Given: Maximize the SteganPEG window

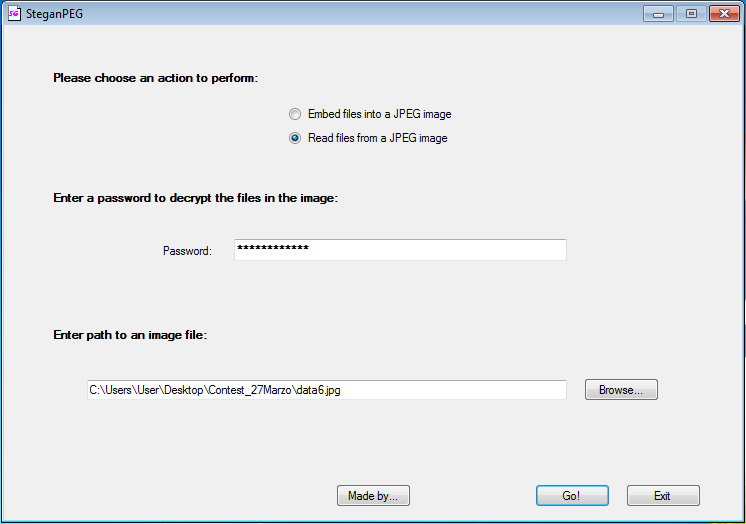Looking at the screenshot, I should (x=691, y=14).
